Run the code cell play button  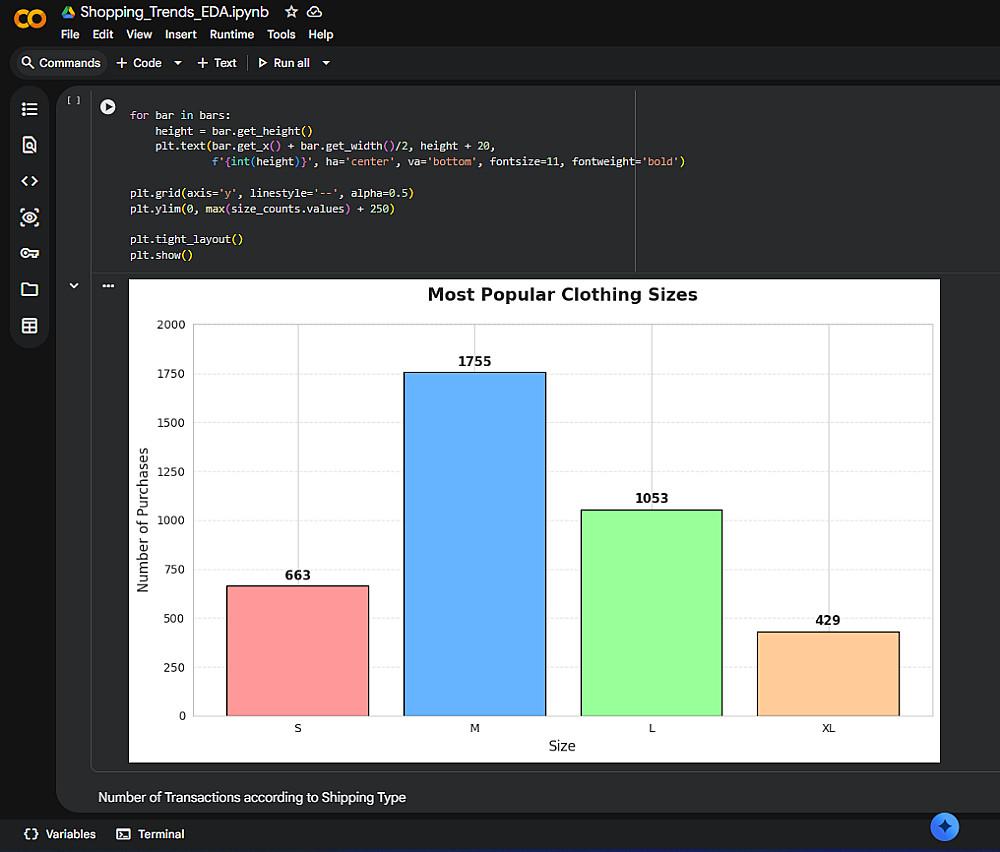[108, 106]
